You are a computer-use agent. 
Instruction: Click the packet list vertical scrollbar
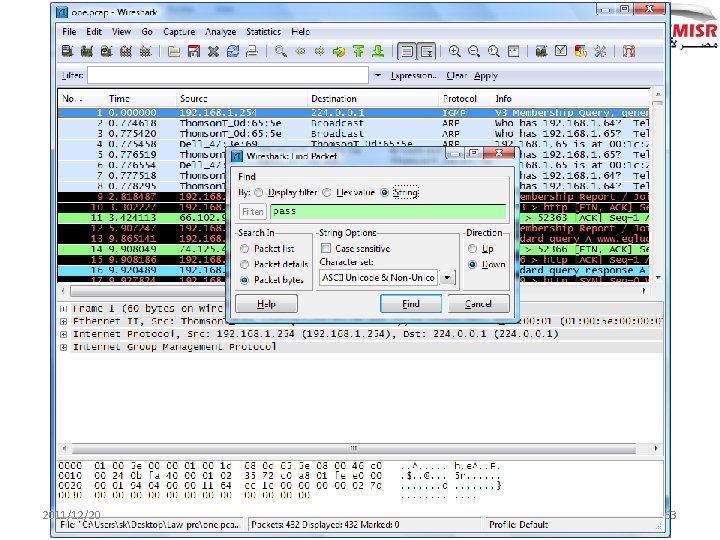[x=657, y=190]
